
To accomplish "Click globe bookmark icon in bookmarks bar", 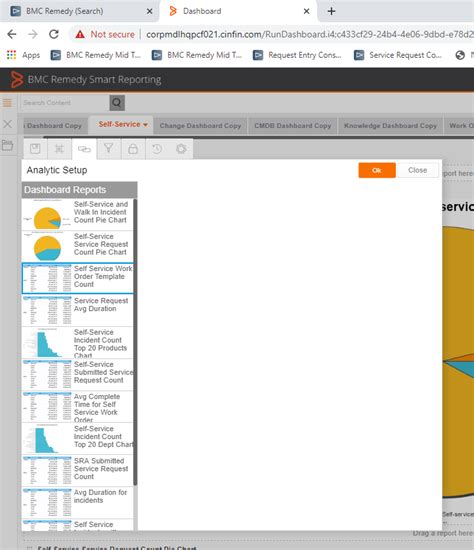I will 460,55.
